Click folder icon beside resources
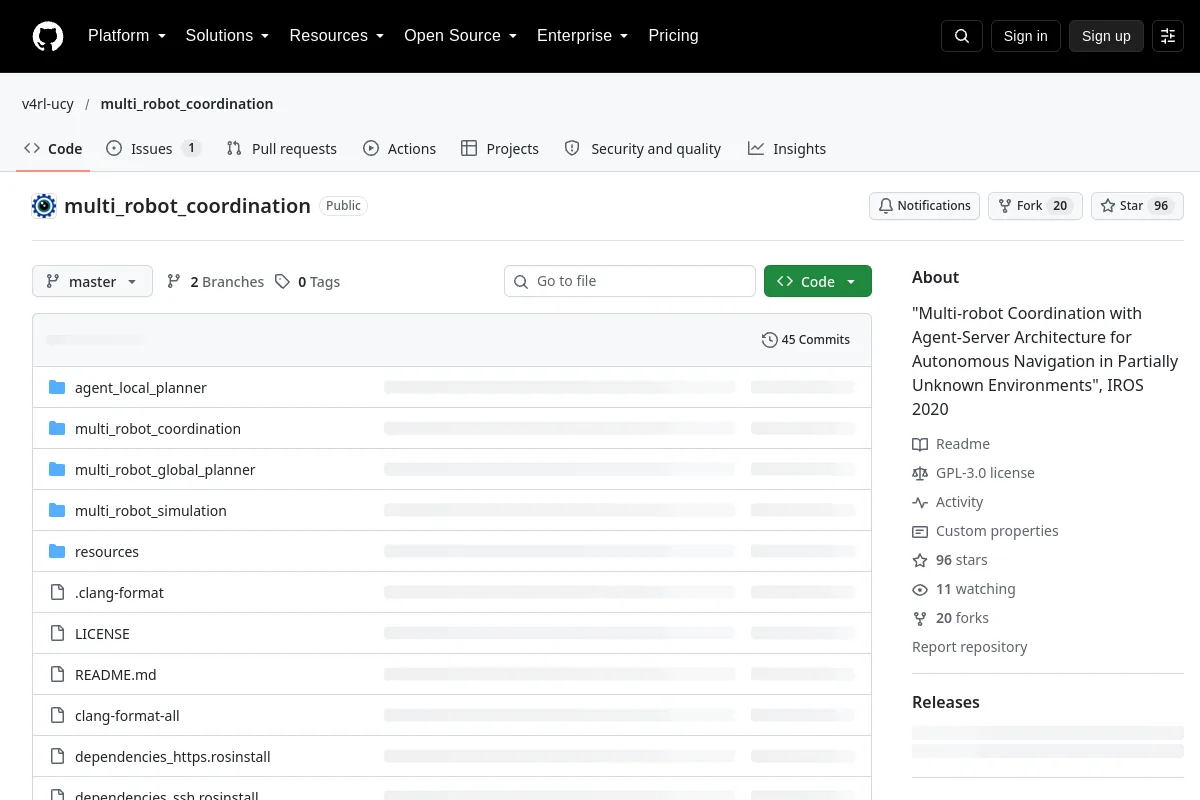The height and width of the screenshot is (800, 1200). (57, 552)
